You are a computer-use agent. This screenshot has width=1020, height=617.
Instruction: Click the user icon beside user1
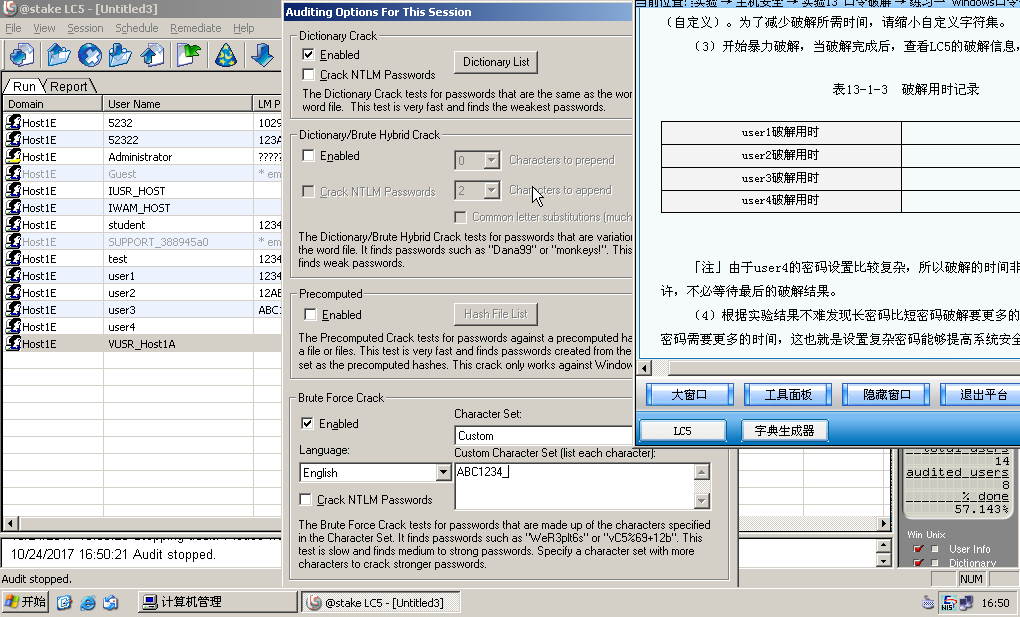pos(13,275)
